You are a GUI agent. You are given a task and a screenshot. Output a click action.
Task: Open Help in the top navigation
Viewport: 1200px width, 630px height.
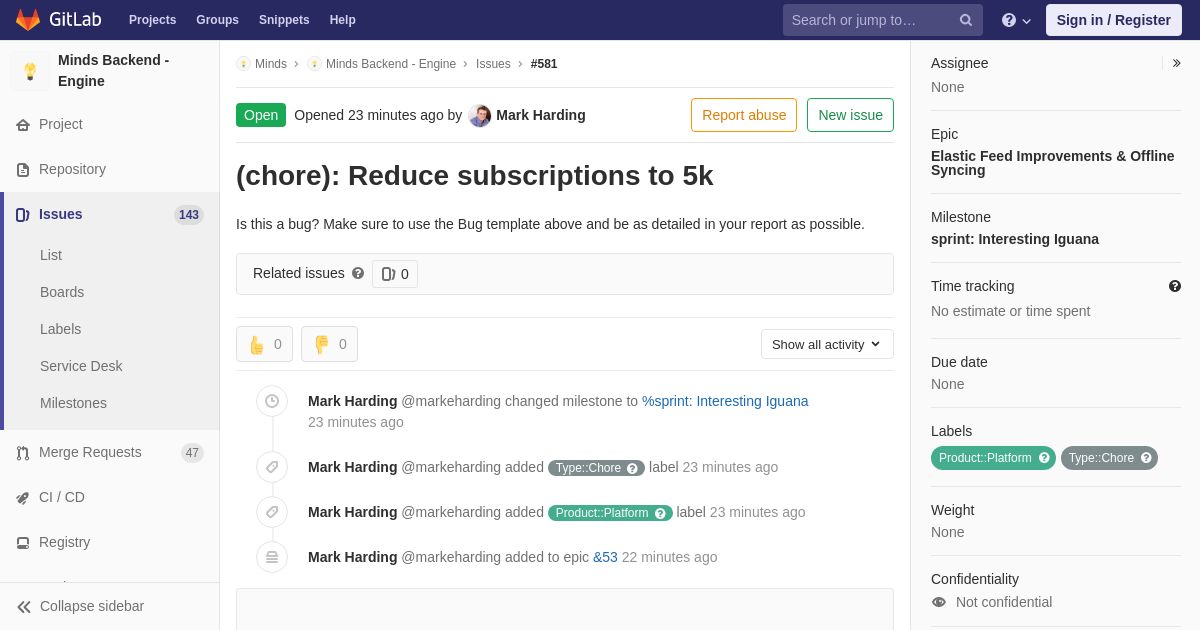point(343,20)
